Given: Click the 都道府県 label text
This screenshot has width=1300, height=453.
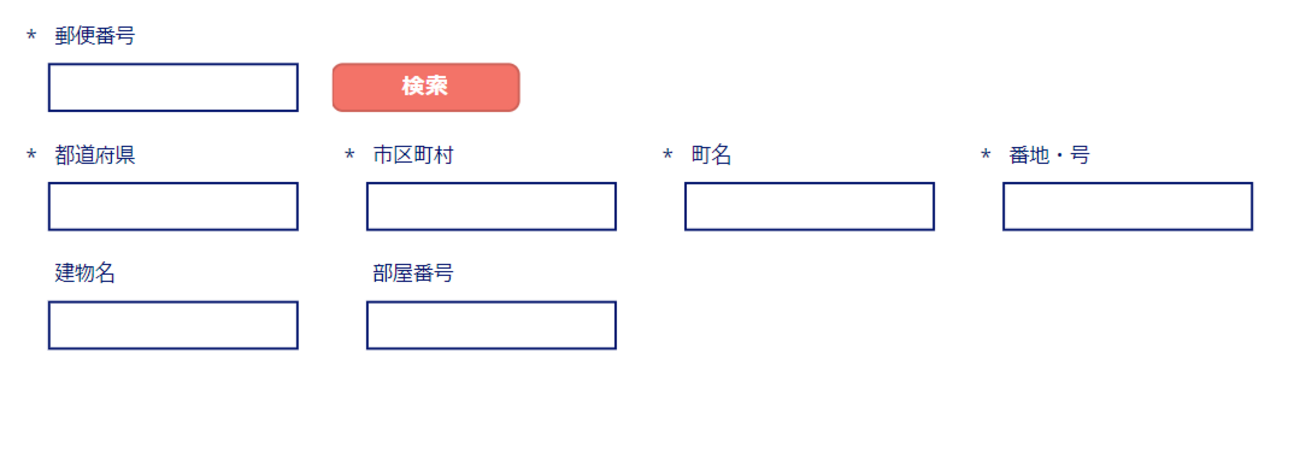Looking at the screenshot, I should tap(95, 155).
